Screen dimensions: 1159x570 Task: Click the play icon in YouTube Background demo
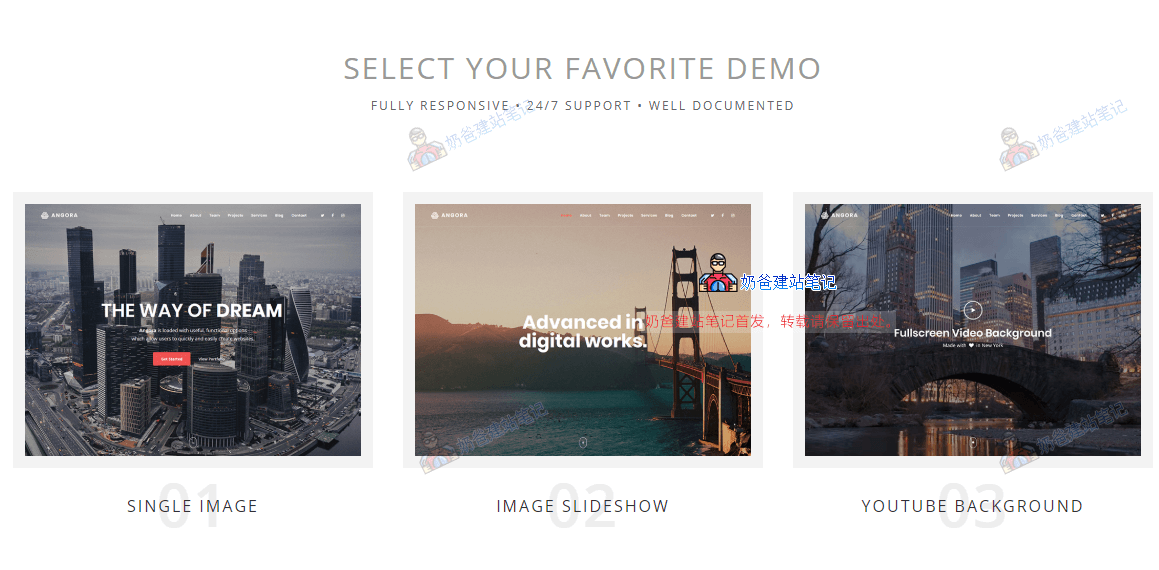[x=973, y=311]
